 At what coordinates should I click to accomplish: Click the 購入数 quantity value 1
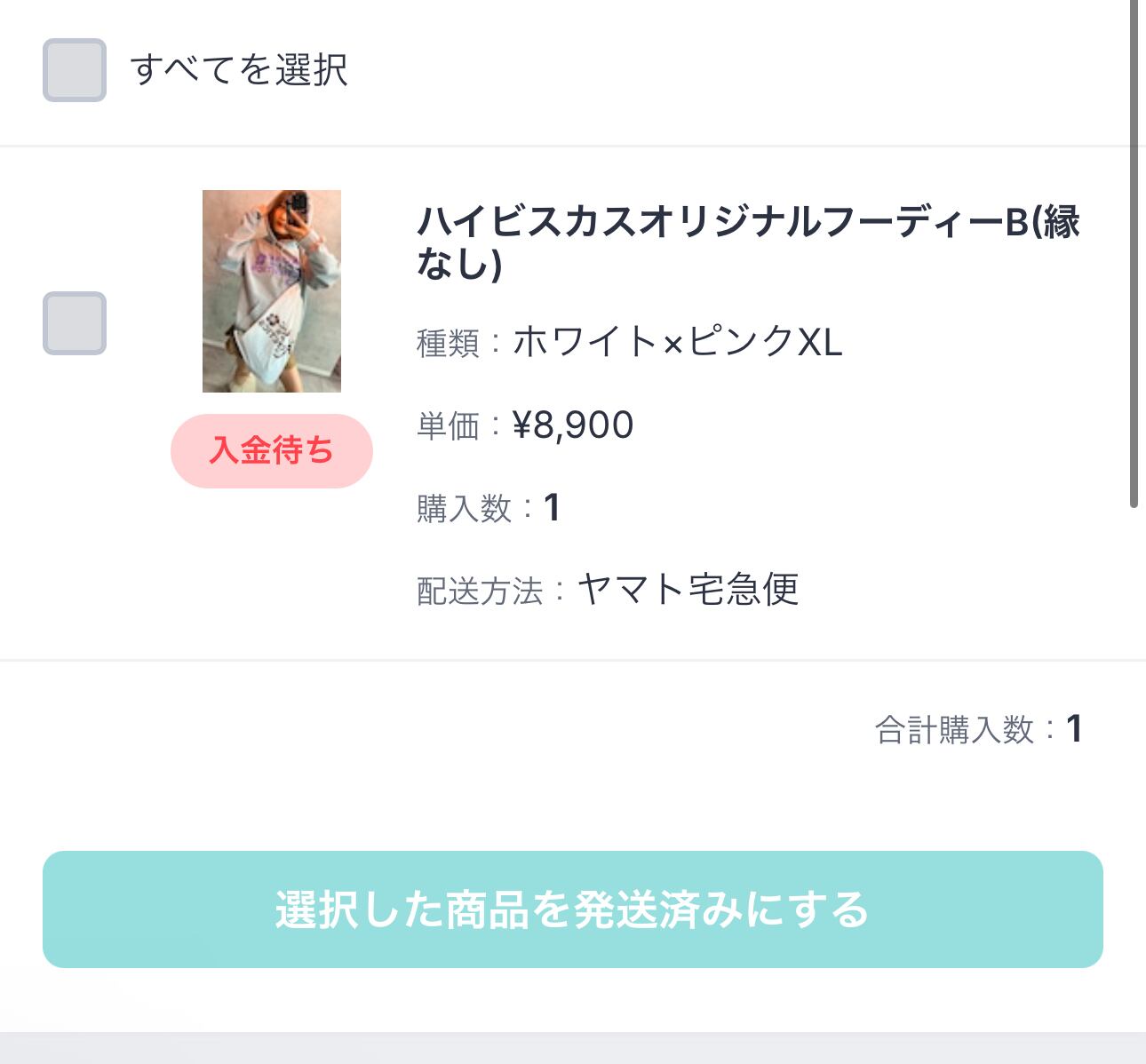pos(552,508)
